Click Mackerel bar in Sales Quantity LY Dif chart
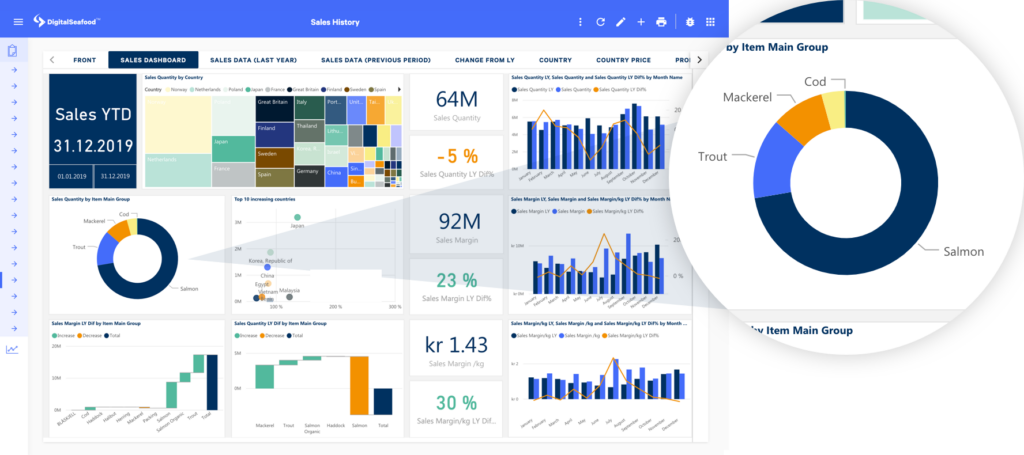Screen dimensions: 1024x455 (264, 377)
